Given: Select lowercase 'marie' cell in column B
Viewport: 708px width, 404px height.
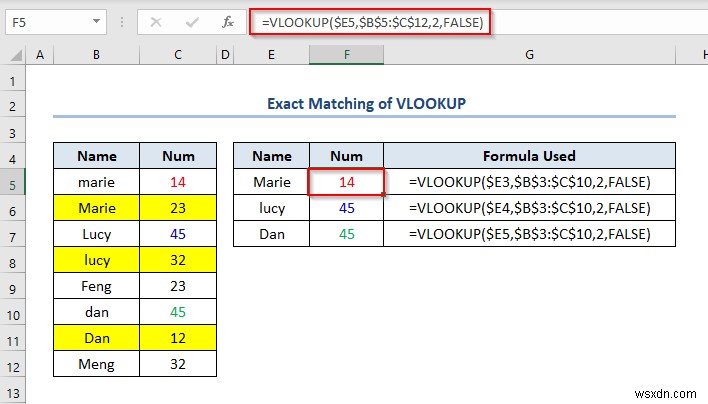Looking at the screenshot, I should click(x=97, y=182).
